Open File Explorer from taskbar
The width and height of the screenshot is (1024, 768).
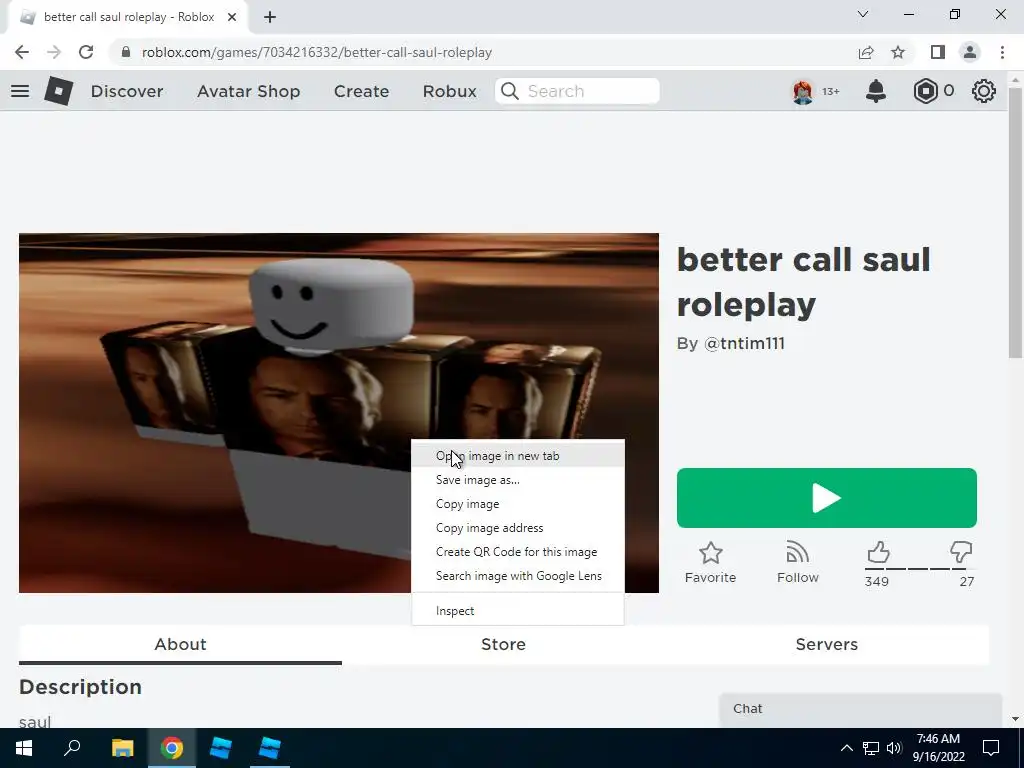[122, 748]
